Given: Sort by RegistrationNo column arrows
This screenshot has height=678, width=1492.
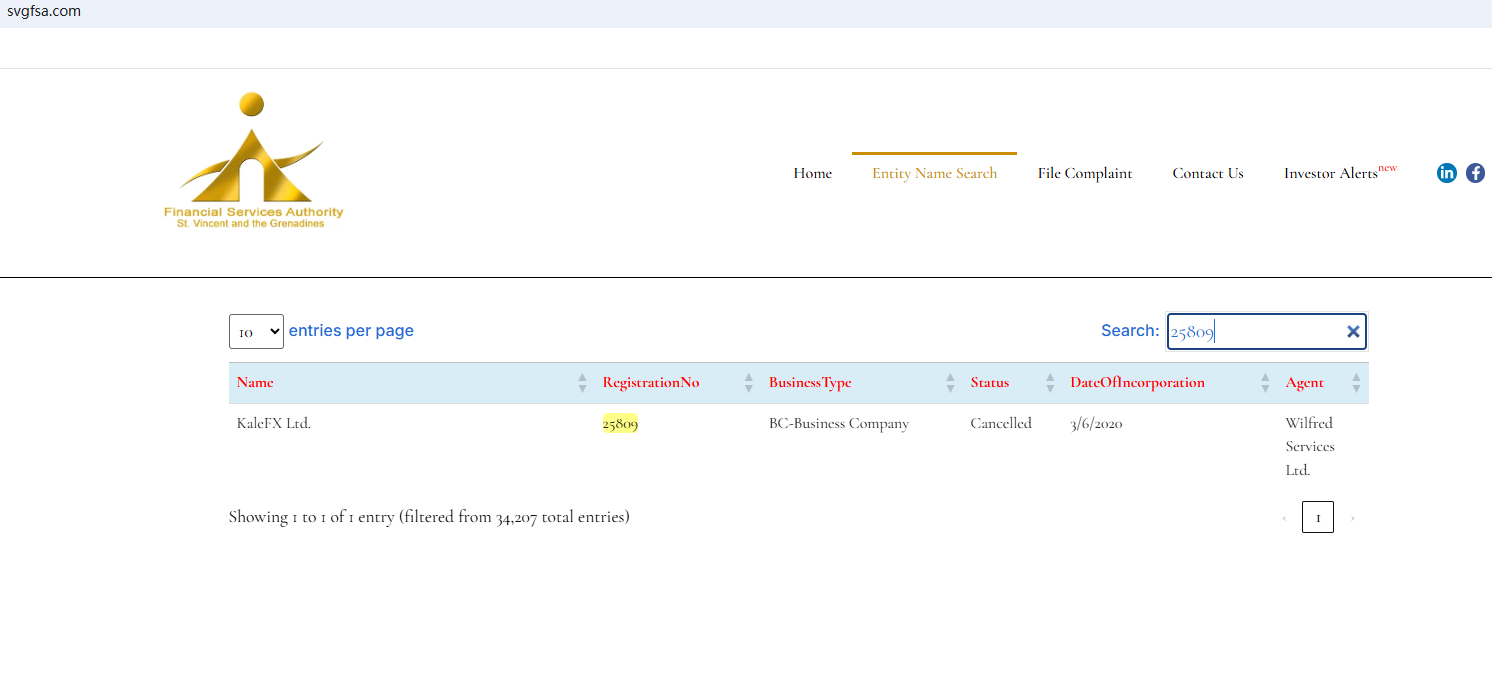Looking at the screenshot, I should (748, 383).
